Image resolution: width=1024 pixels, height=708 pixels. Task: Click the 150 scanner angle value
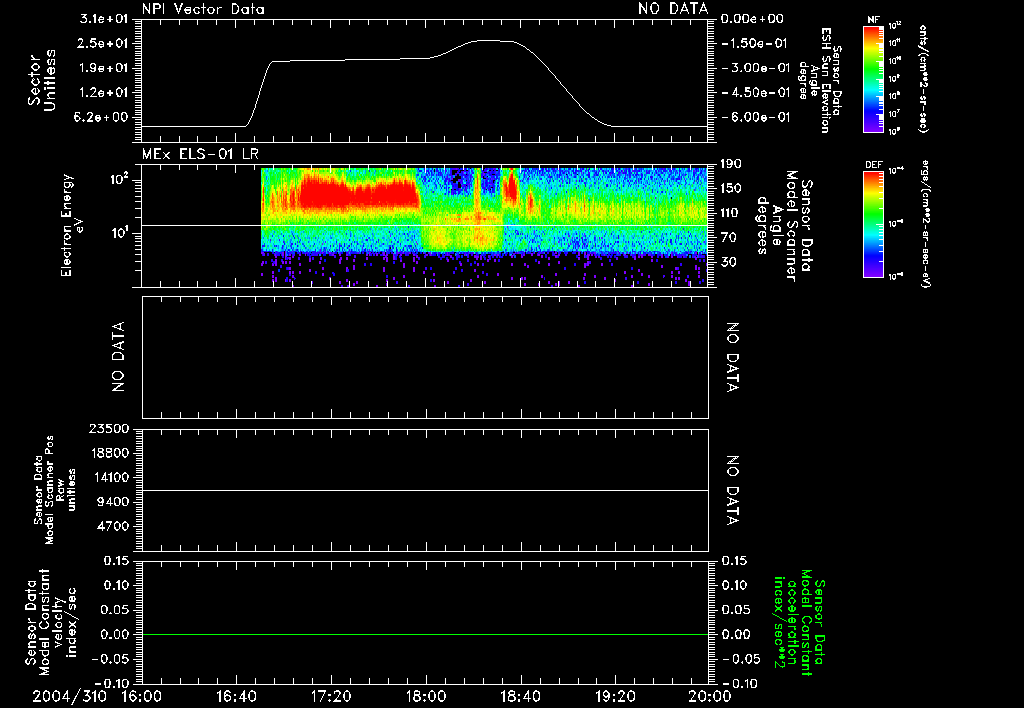[731, 188]
